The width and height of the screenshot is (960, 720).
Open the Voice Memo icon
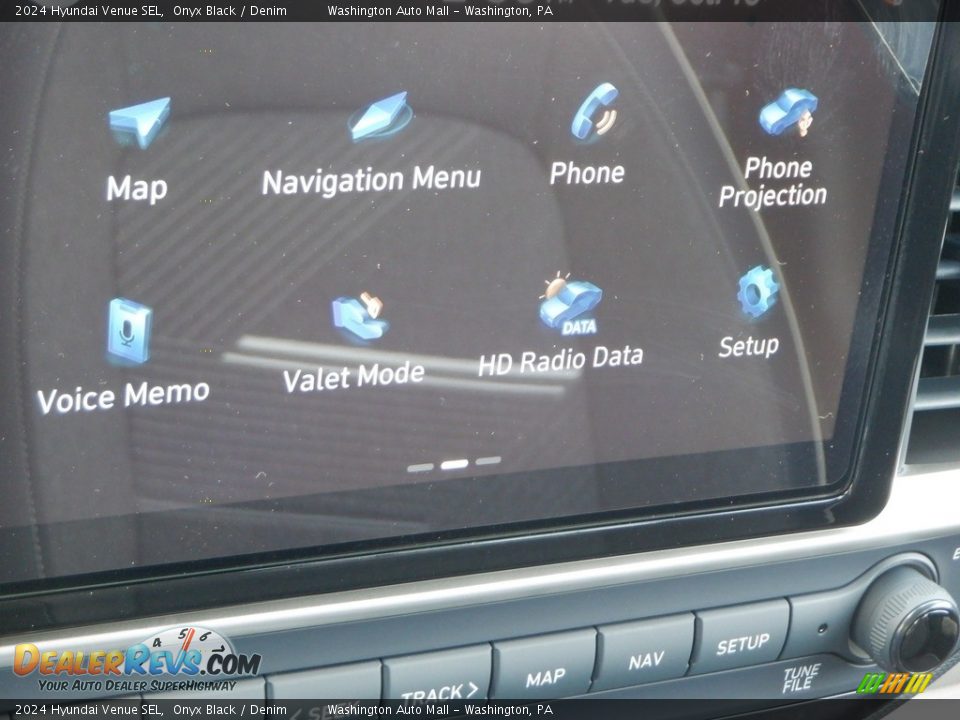click(129, 332)
